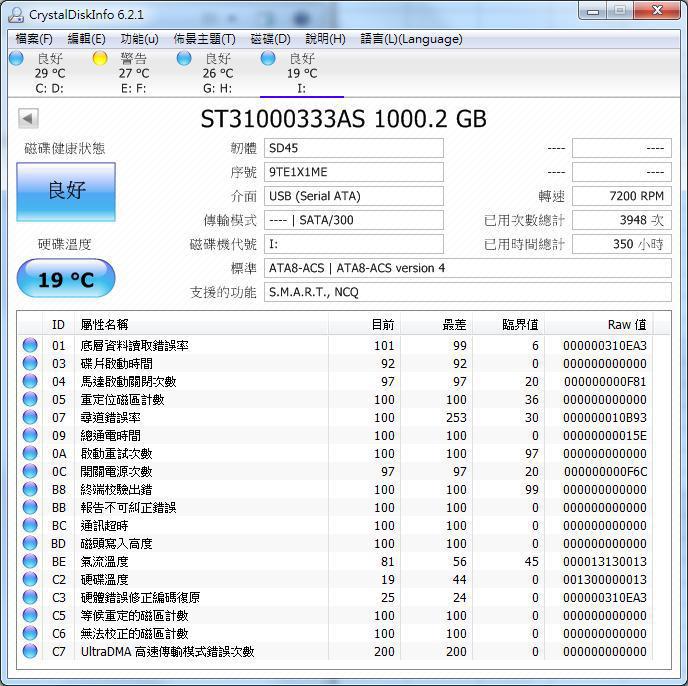Open the 檔案(F) menu
The image size is (688, 686).
pos(34,39)
